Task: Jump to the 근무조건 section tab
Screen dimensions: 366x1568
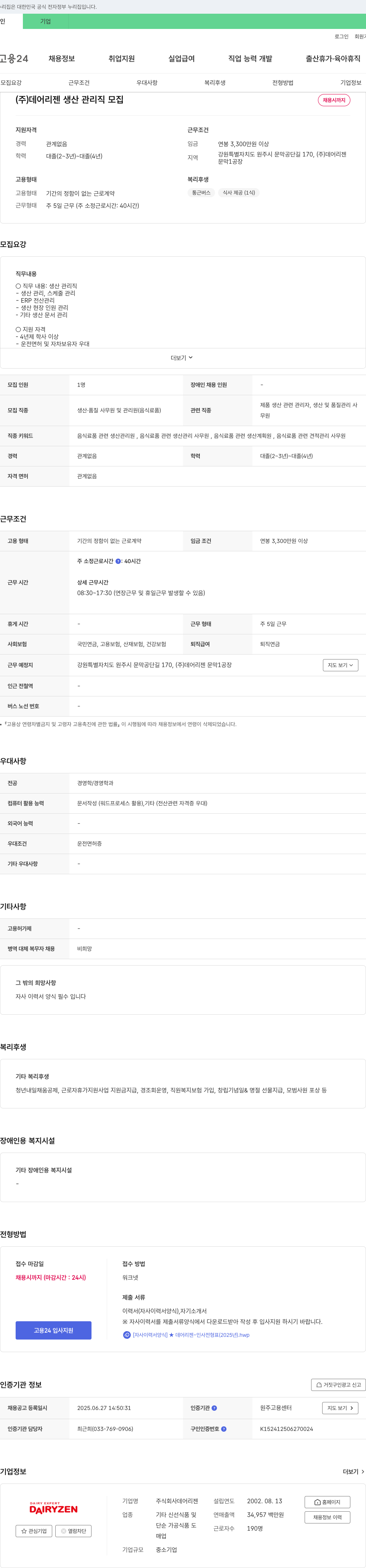Action: pyautogui.click(x=79, y=83)
